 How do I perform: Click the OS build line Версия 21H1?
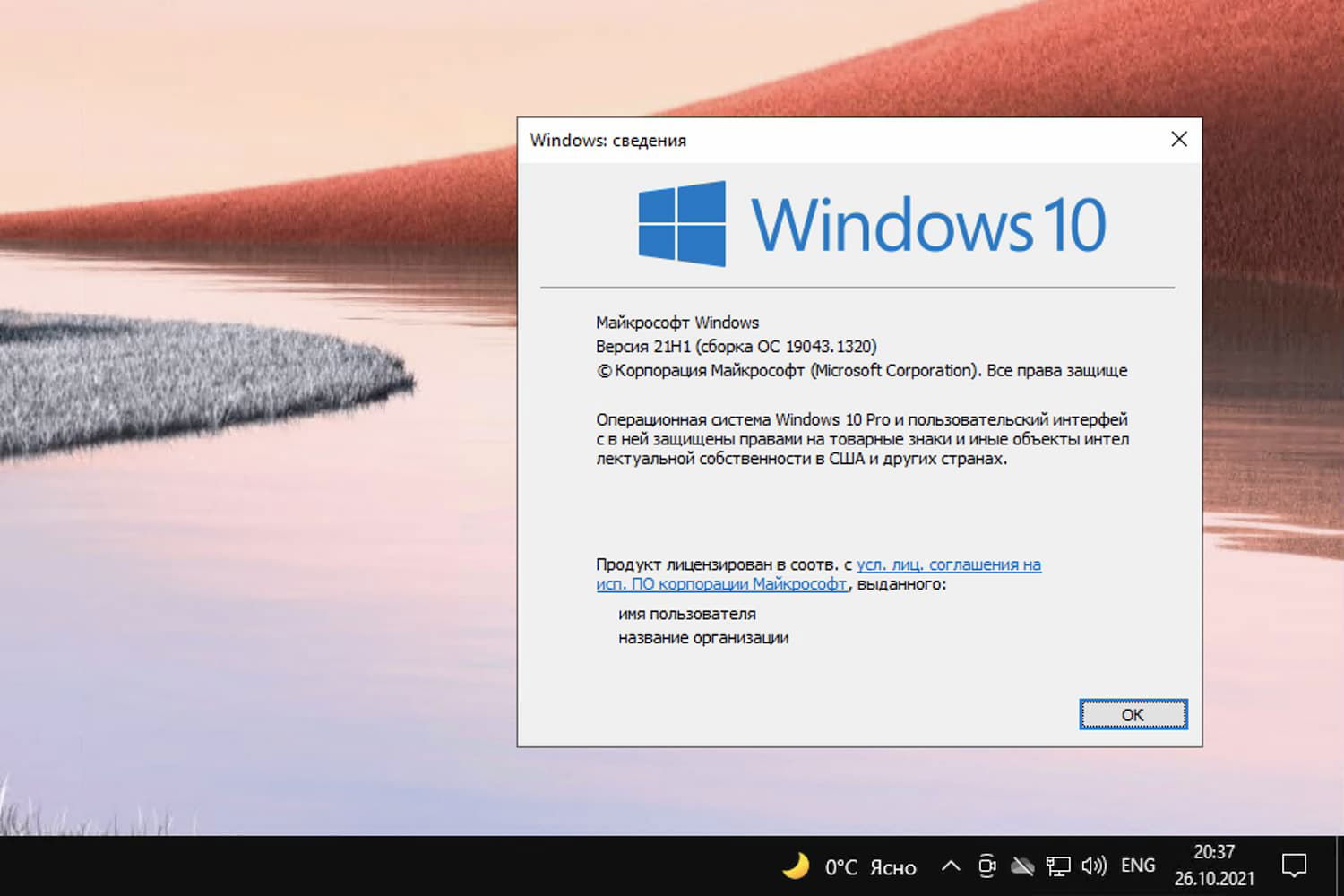[737, 346]
